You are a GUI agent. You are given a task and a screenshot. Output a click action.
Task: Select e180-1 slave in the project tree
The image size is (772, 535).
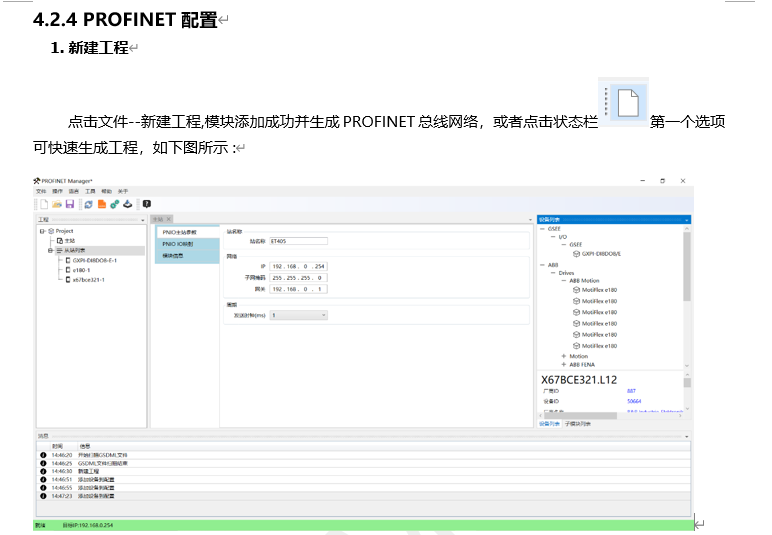[81, 270]
